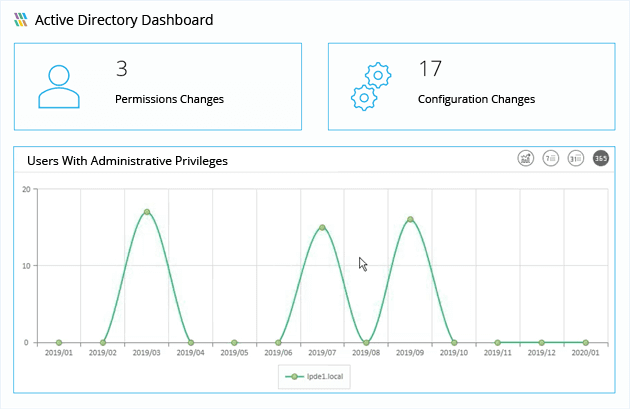Select the 2019/09 peak data point

click(410, 219)
